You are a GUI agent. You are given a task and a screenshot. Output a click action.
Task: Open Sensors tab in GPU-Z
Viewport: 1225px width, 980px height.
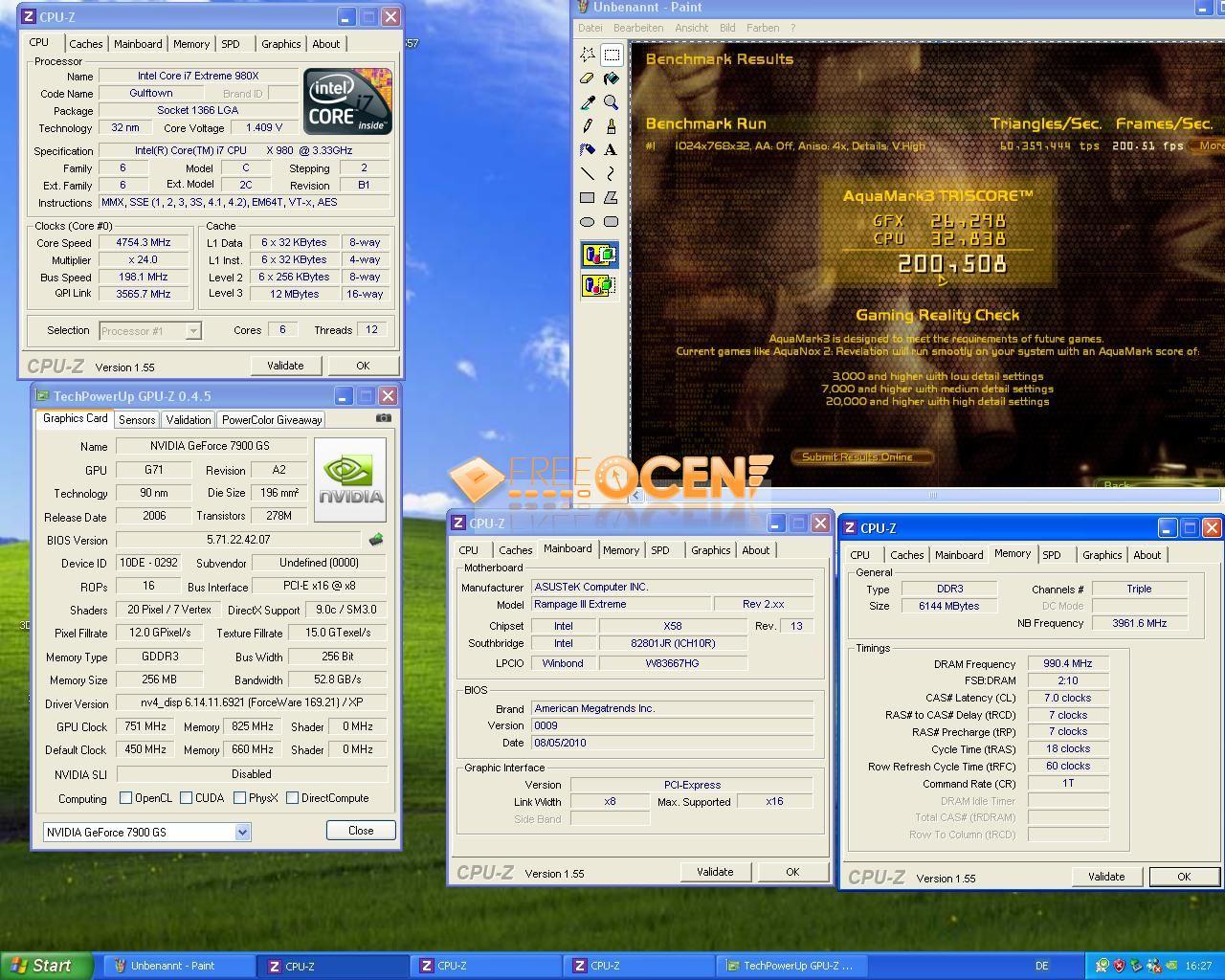pos(137,420)
